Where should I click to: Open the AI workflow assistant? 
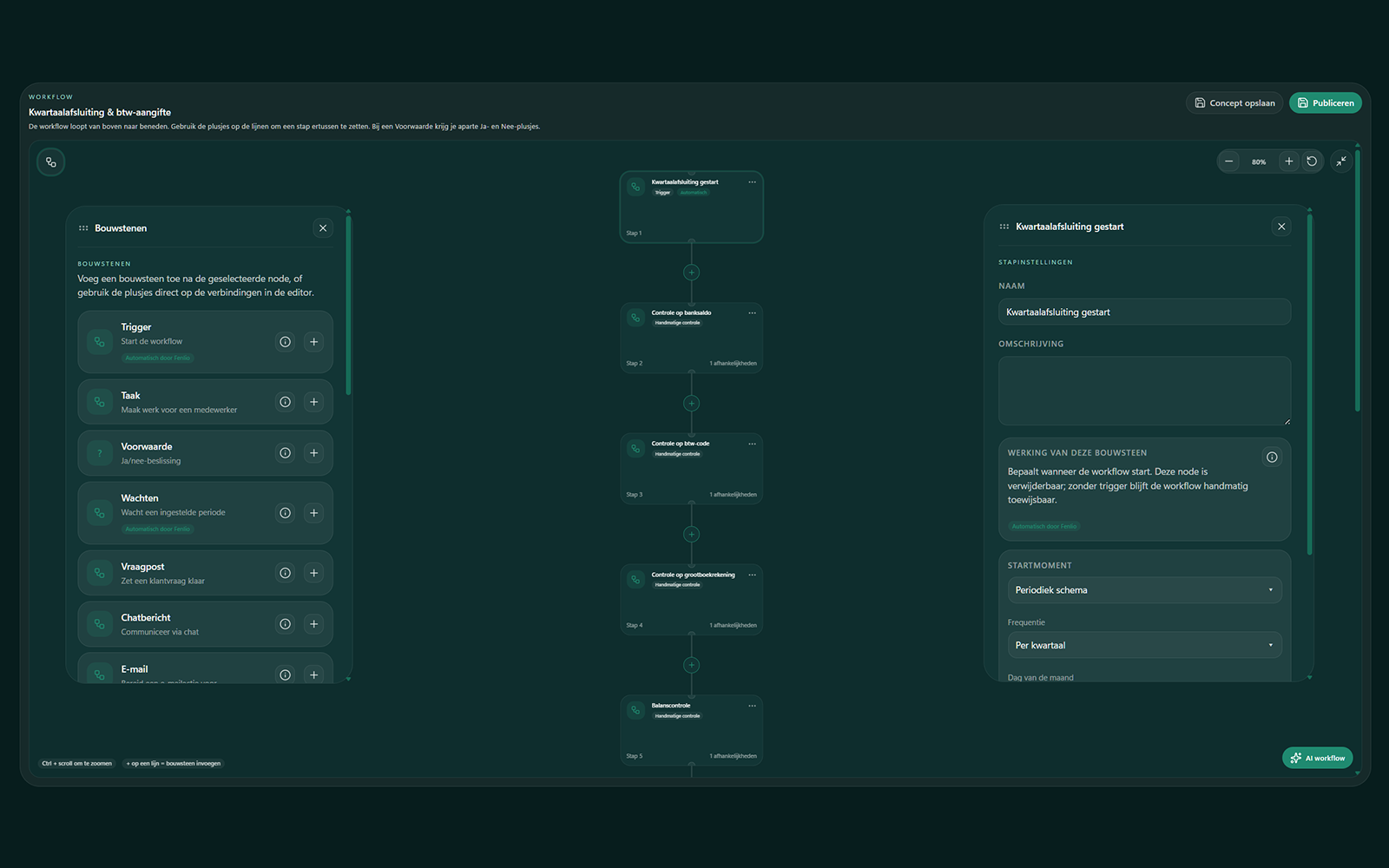(1317, 758)
